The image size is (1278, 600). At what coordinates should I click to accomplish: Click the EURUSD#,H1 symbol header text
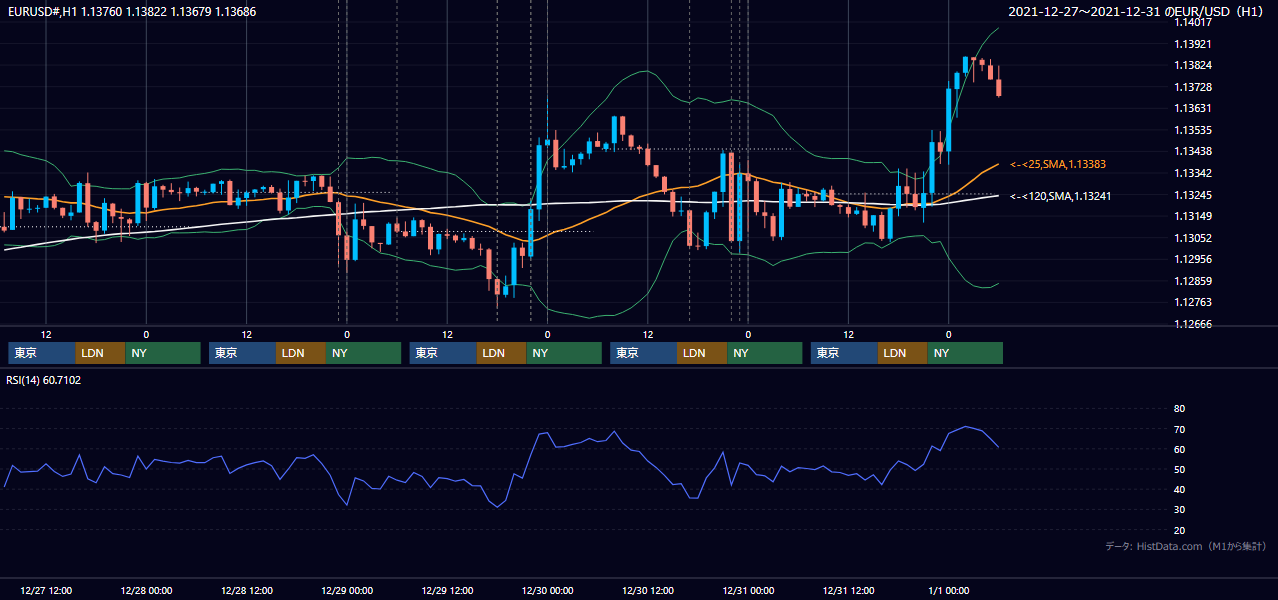point(131,12)
